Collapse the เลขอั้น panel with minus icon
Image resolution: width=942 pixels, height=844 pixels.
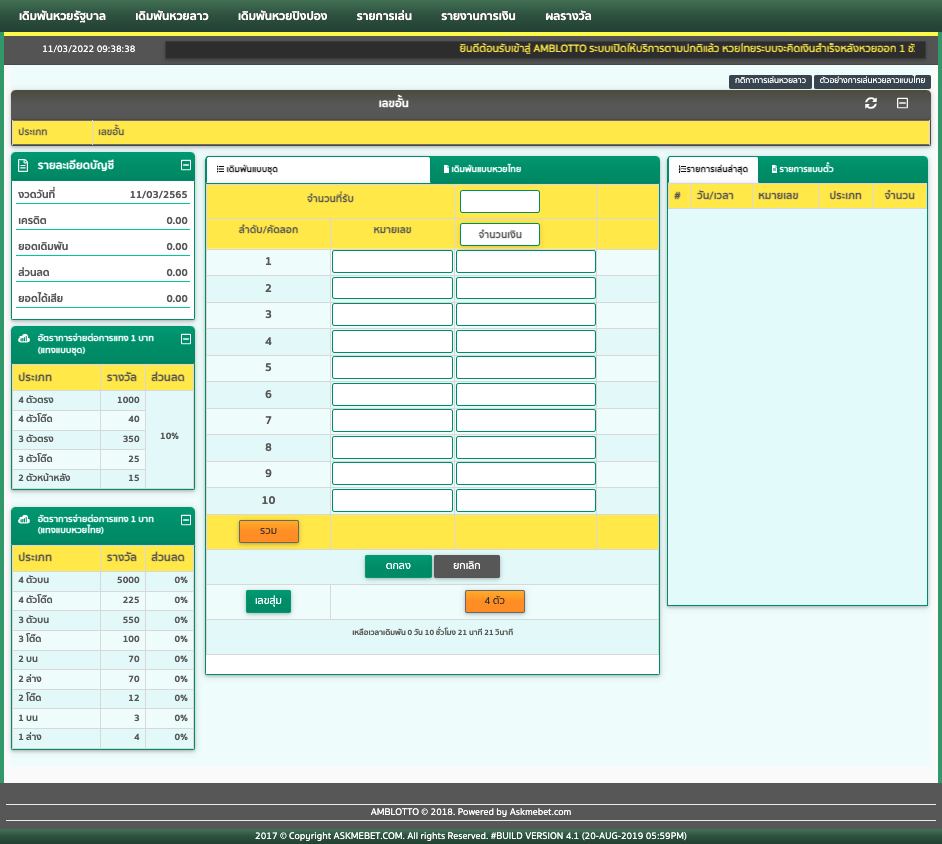902,103
